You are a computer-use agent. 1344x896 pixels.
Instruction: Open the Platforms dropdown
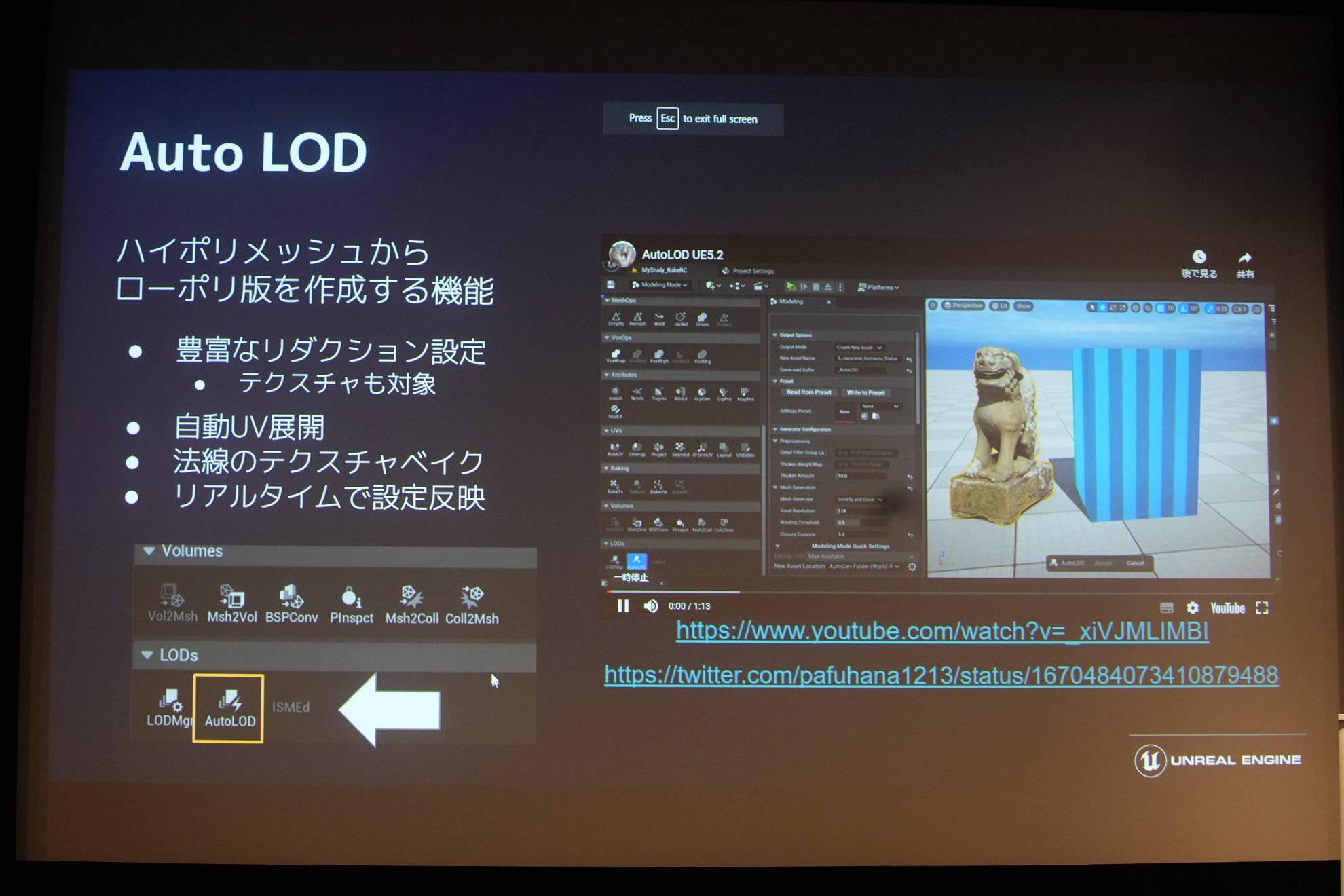878,287
